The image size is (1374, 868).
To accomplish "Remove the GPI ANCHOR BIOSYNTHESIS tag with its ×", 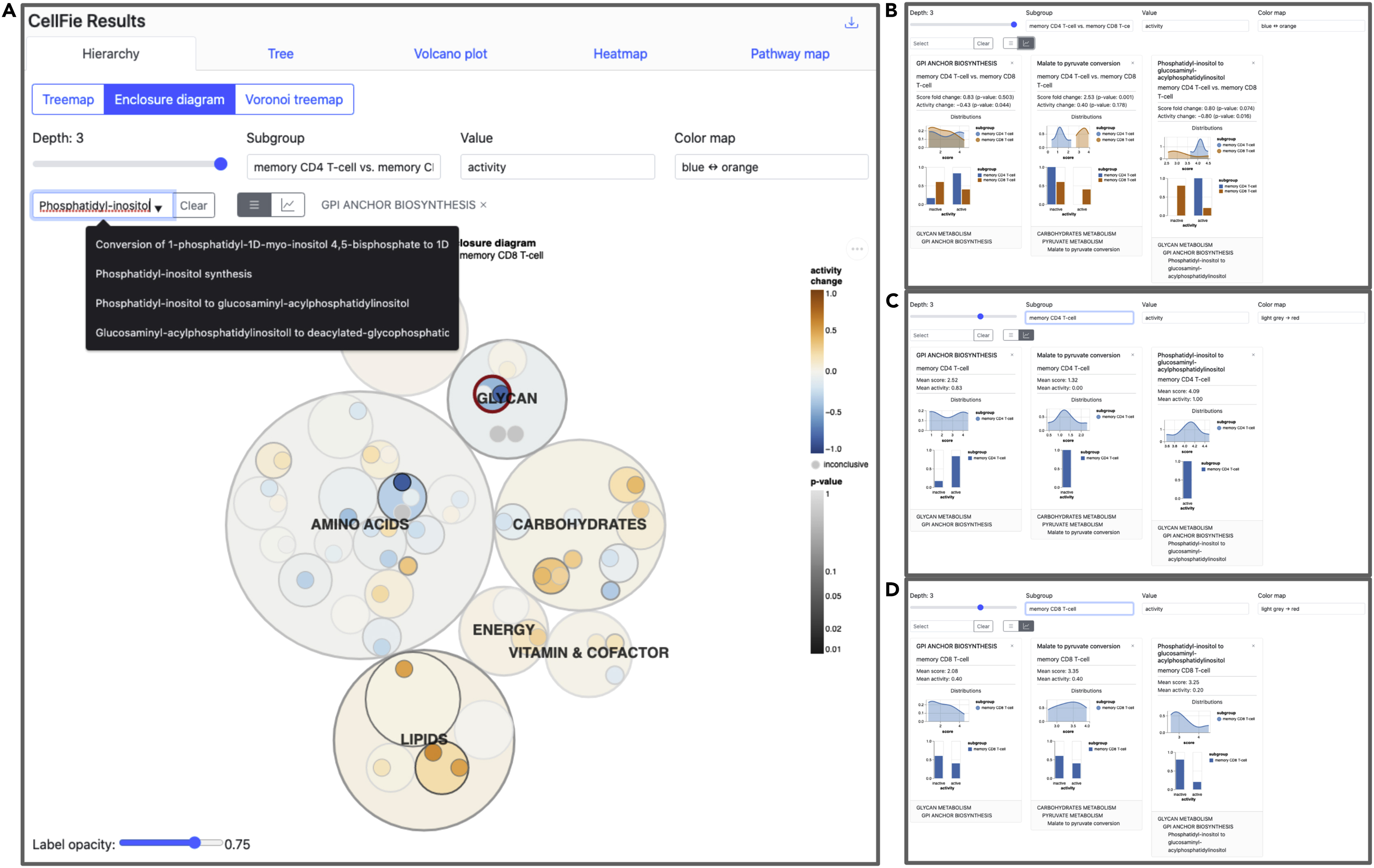I will click(x=483, y=205).
